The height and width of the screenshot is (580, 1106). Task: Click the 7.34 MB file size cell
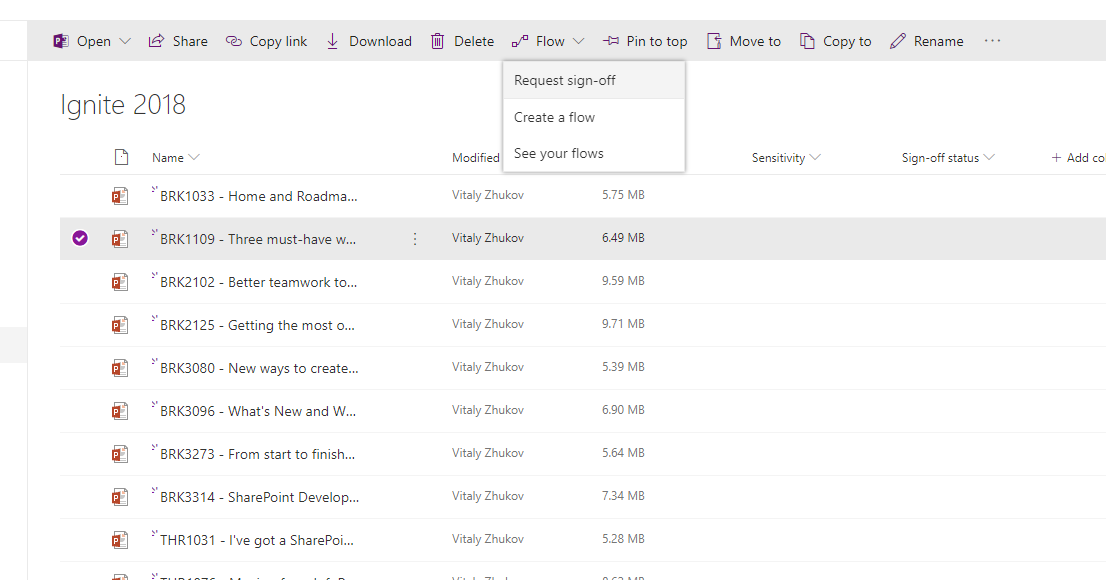pyautogui.click(x=624, y=496)
